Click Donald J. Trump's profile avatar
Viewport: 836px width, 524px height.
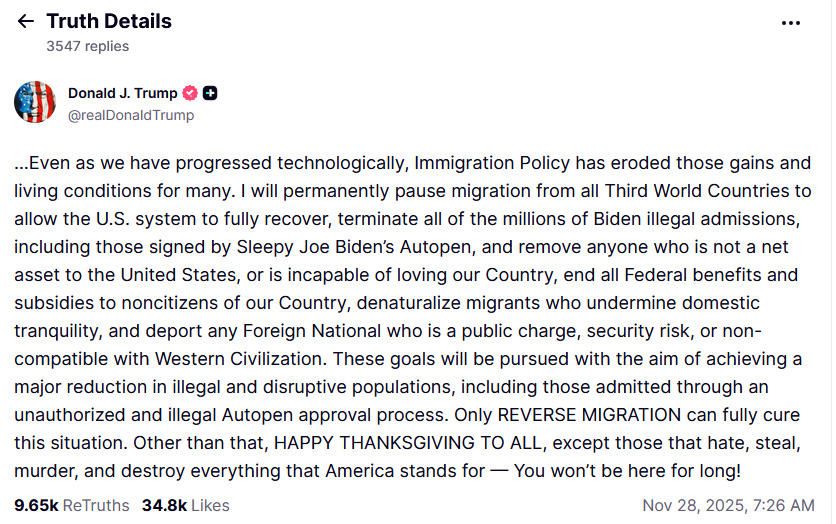(35, 102)
